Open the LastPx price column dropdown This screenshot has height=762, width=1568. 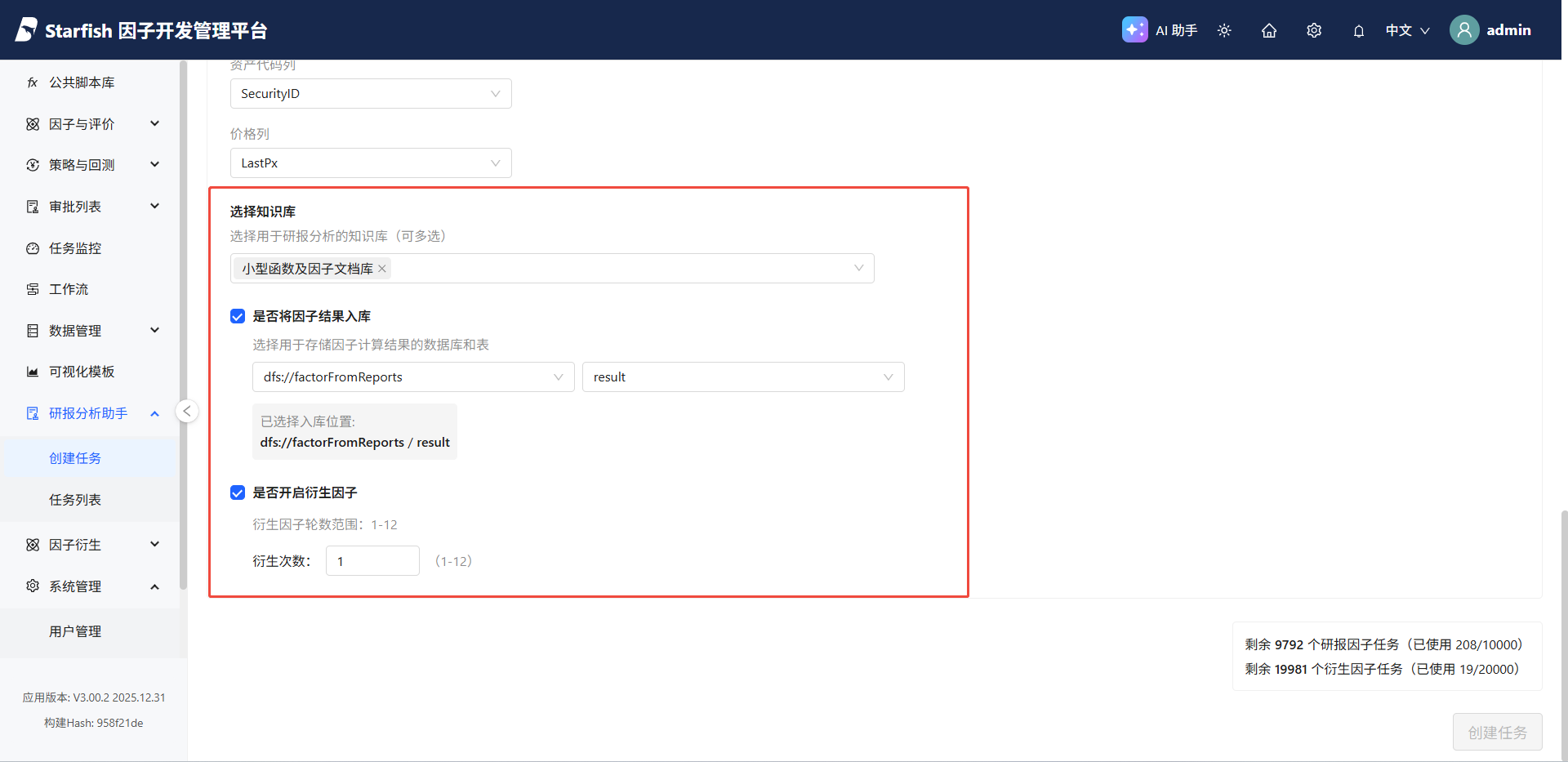tap(371, 163)
